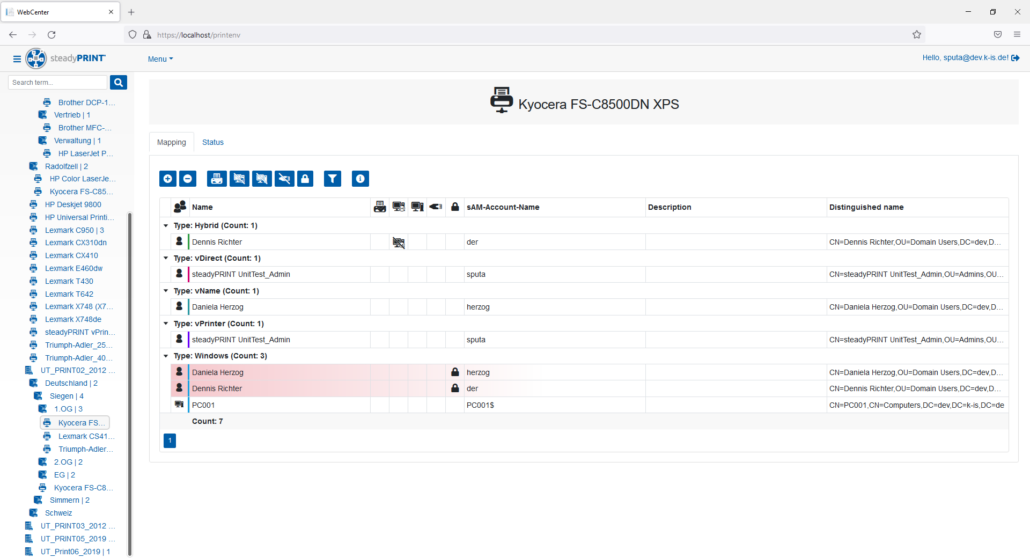Reload the page with the browser refresh icon

coord(51,35)
